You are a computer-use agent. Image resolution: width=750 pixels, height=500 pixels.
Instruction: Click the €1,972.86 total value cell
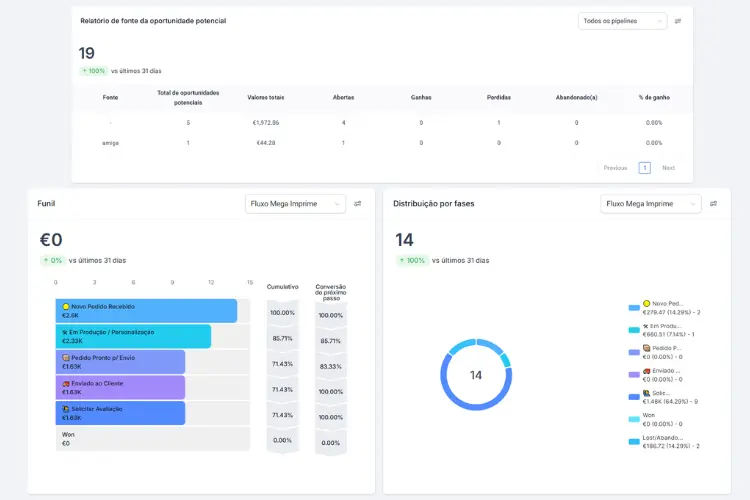[x=265, y=123]
